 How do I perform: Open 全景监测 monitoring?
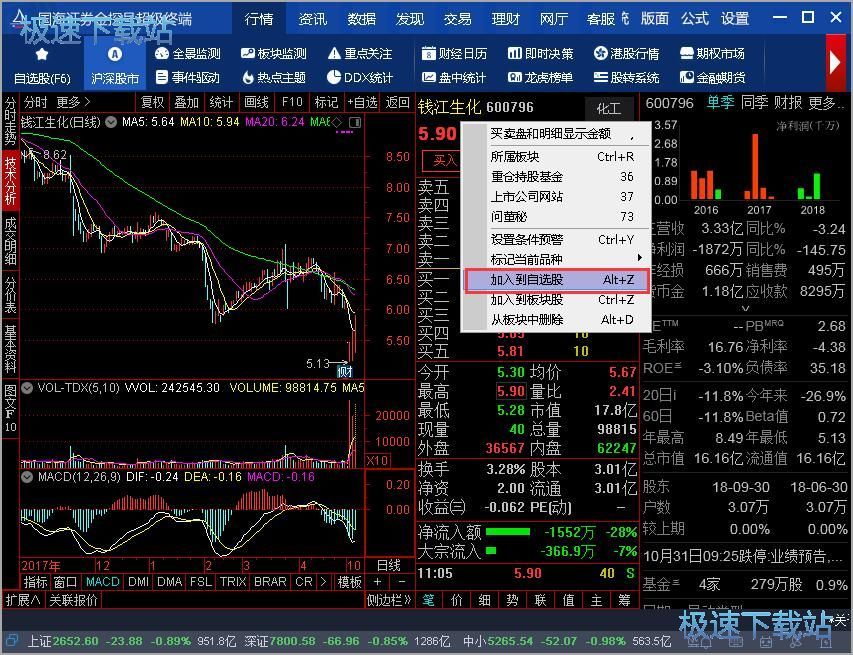pyautogui.click(x=187, y=53)
